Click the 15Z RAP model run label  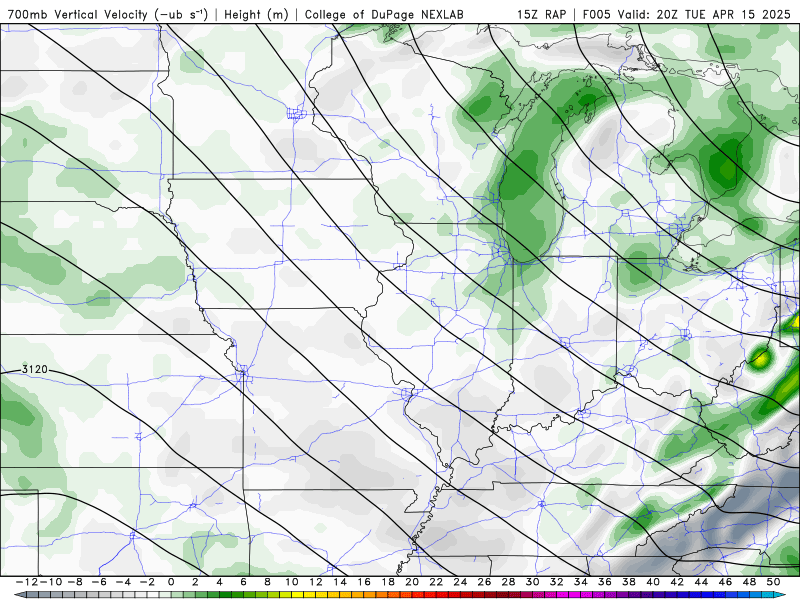coord(541,14)
